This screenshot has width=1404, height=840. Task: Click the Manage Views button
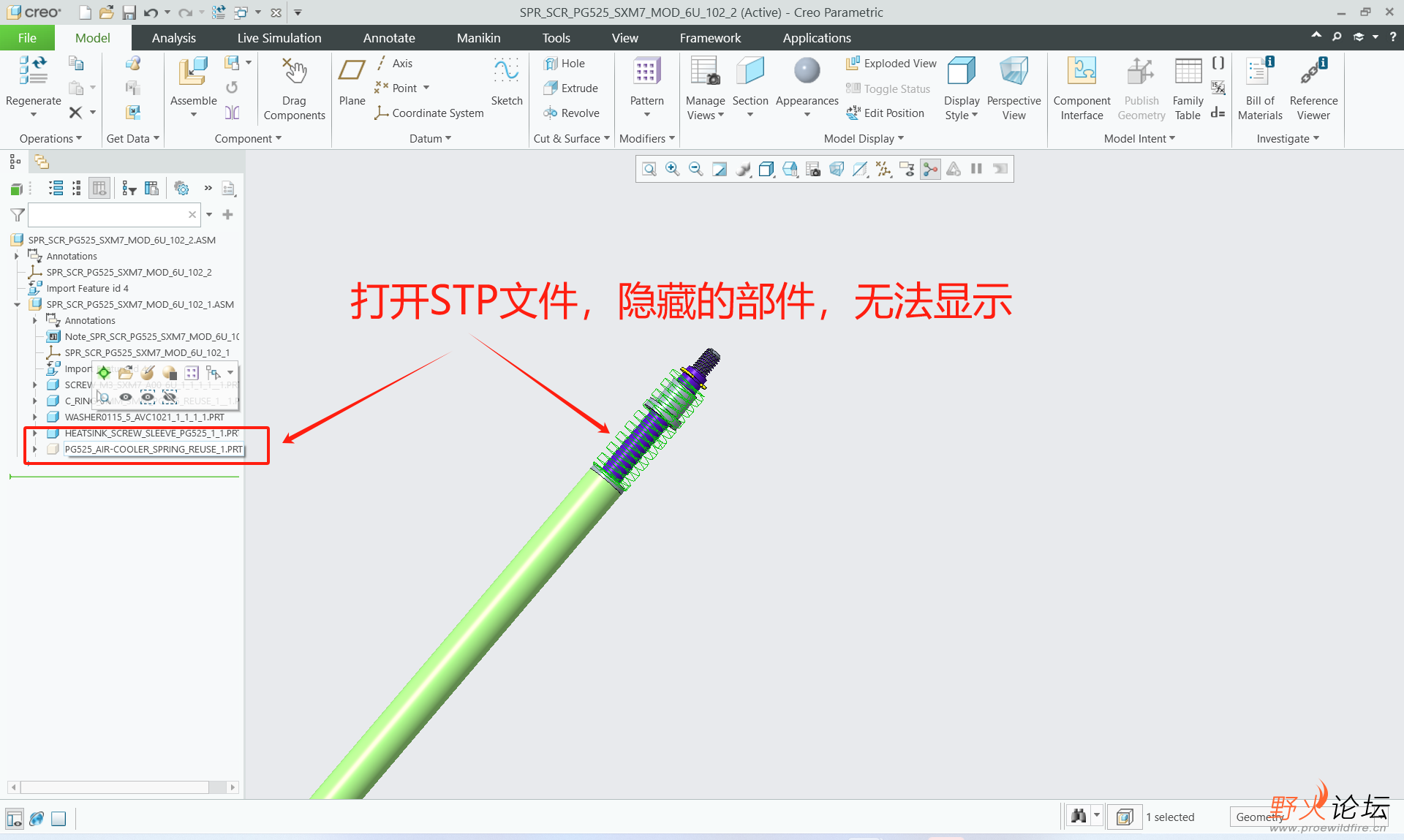point(705,88)
